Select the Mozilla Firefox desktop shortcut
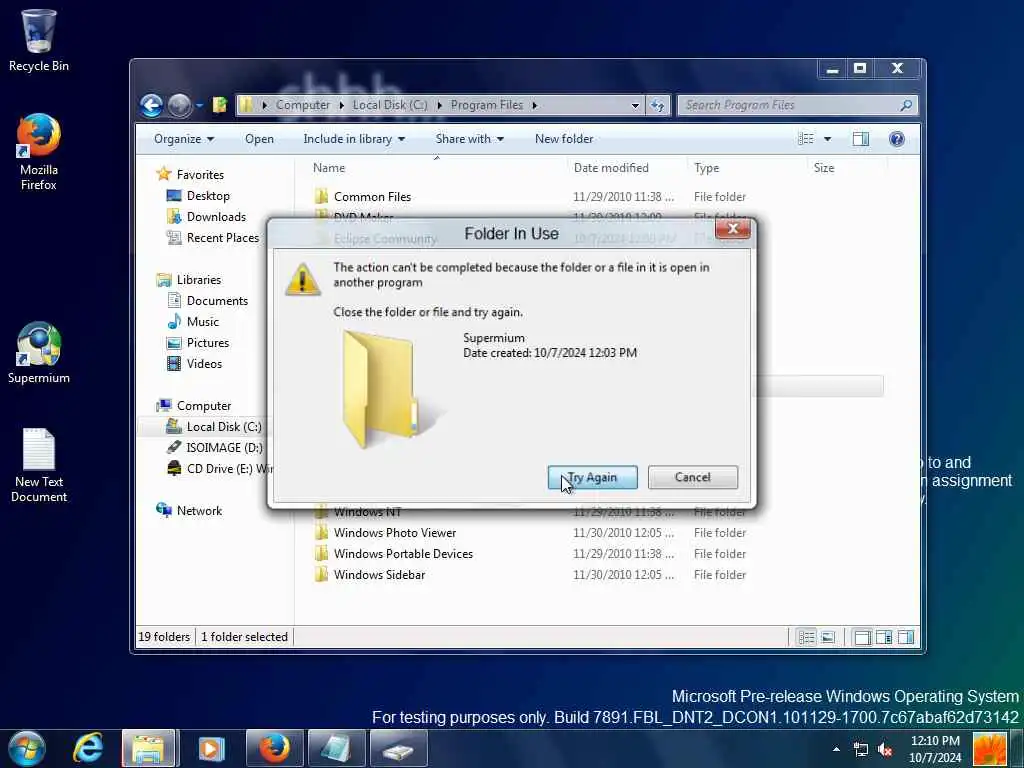The width and height of the screenshot is (1024, 768). (39, 152)
